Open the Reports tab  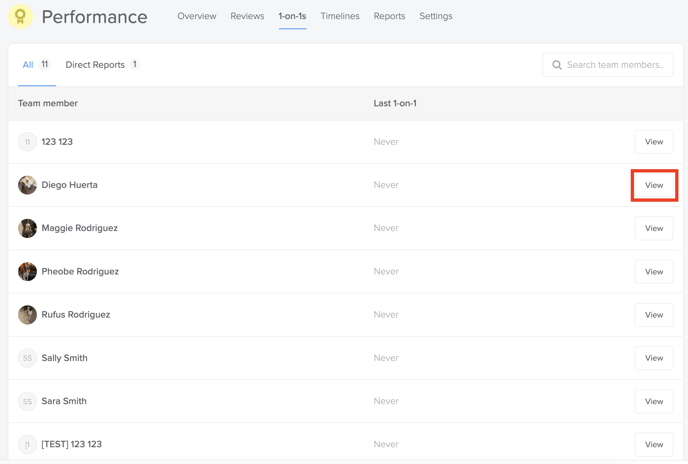pos(389,16)
